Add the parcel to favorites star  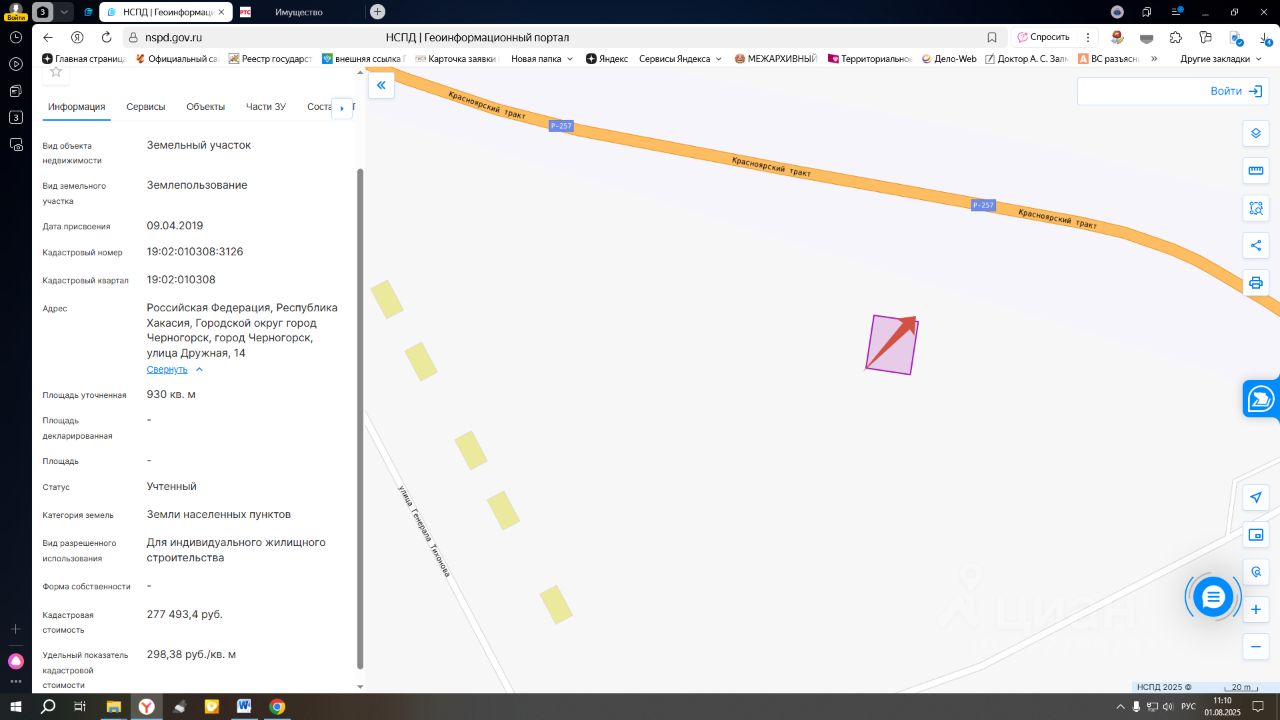click(x=56, y=71)
